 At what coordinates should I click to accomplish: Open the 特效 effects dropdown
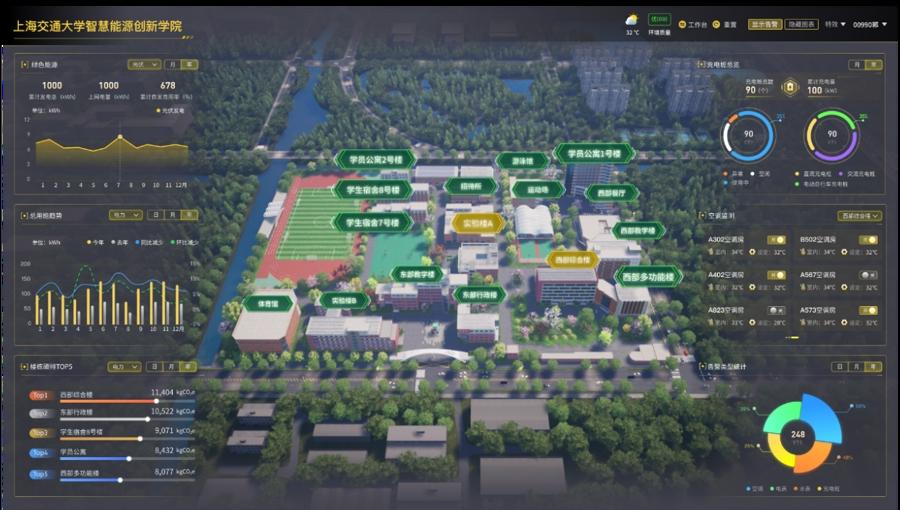(836, 24)
